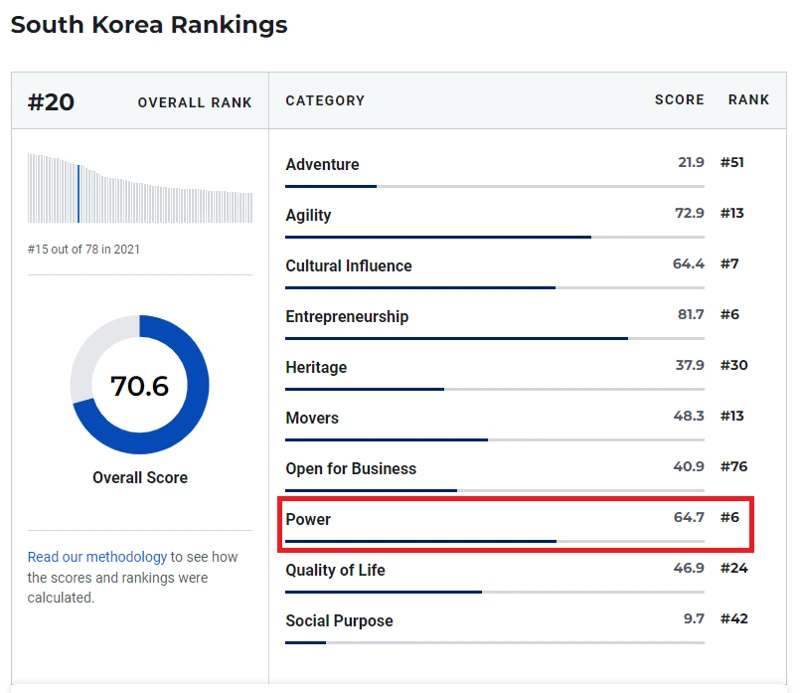Open the Quality of Life category

click(x=335, y=570)
